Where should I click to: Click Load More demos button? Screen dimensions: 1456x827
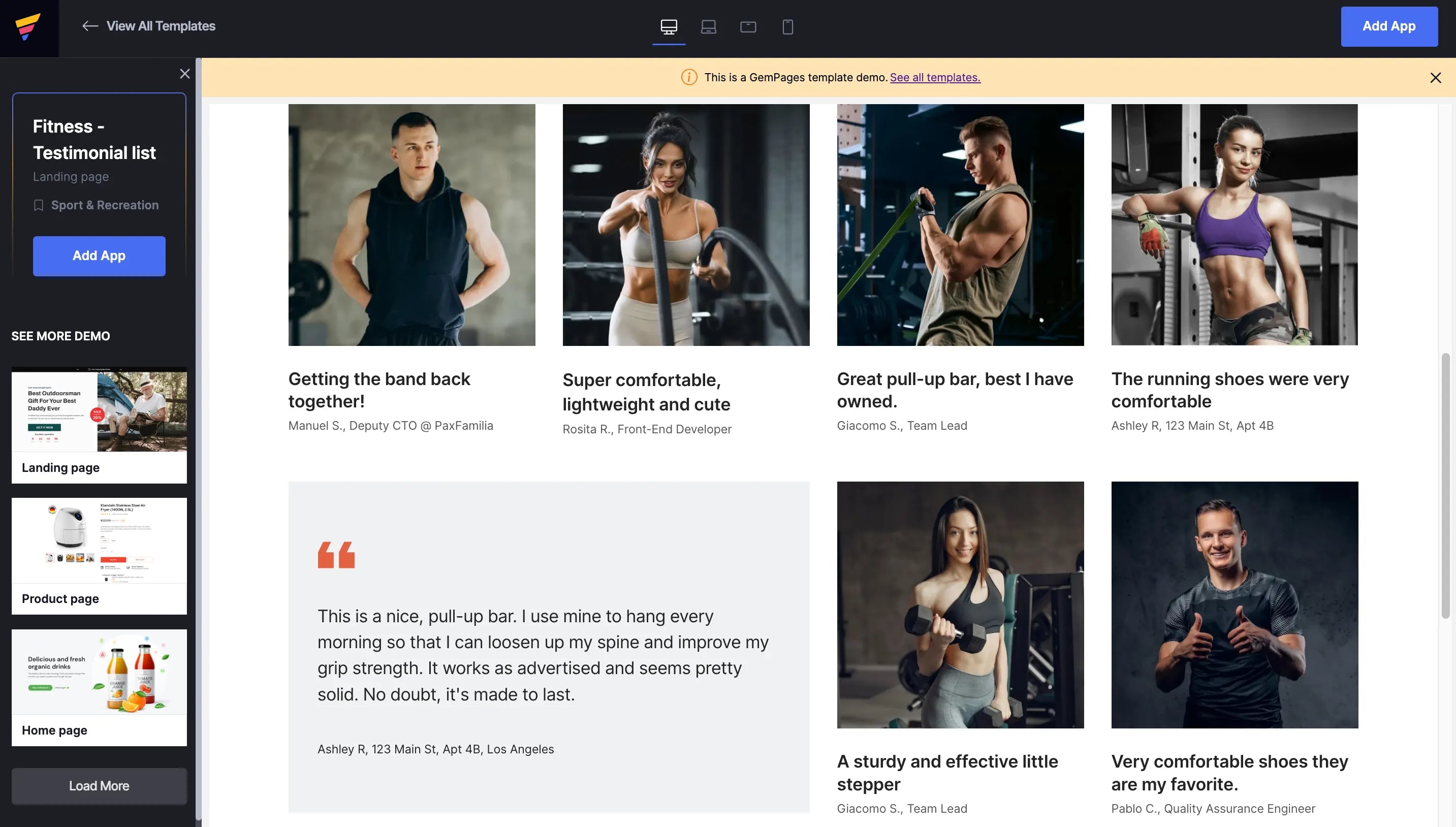pyautogui.click(x=99, y=785)
